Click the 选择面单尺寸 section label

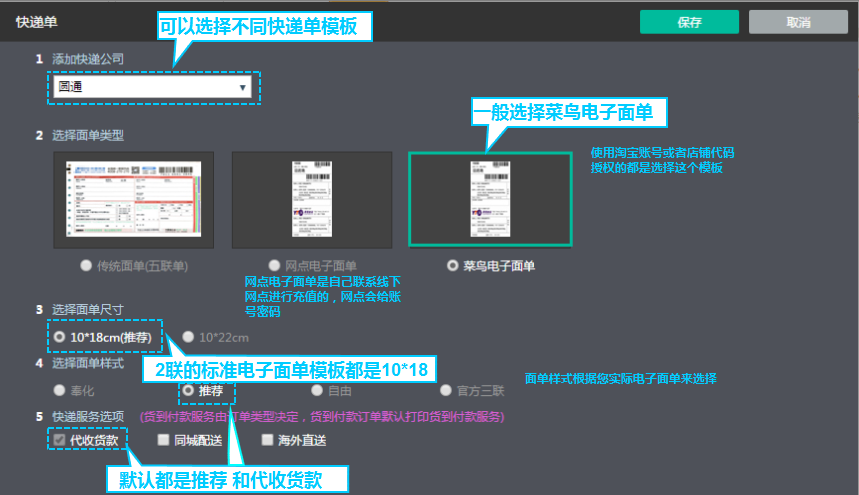(88, 309)
